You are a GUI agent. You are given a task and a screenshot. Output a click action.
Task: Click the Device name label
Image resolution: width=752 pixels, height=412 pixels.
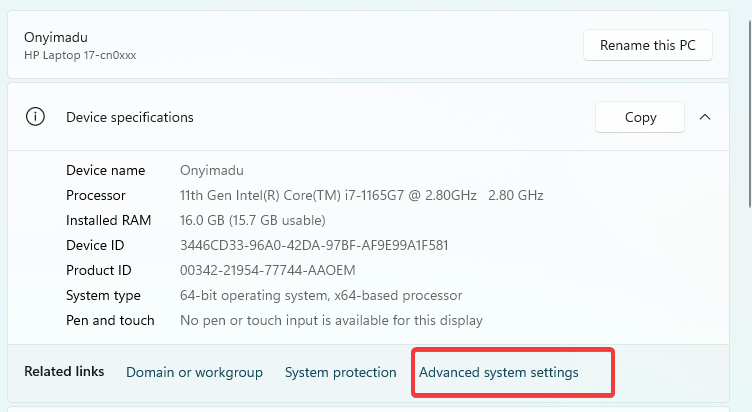[106, 170]
